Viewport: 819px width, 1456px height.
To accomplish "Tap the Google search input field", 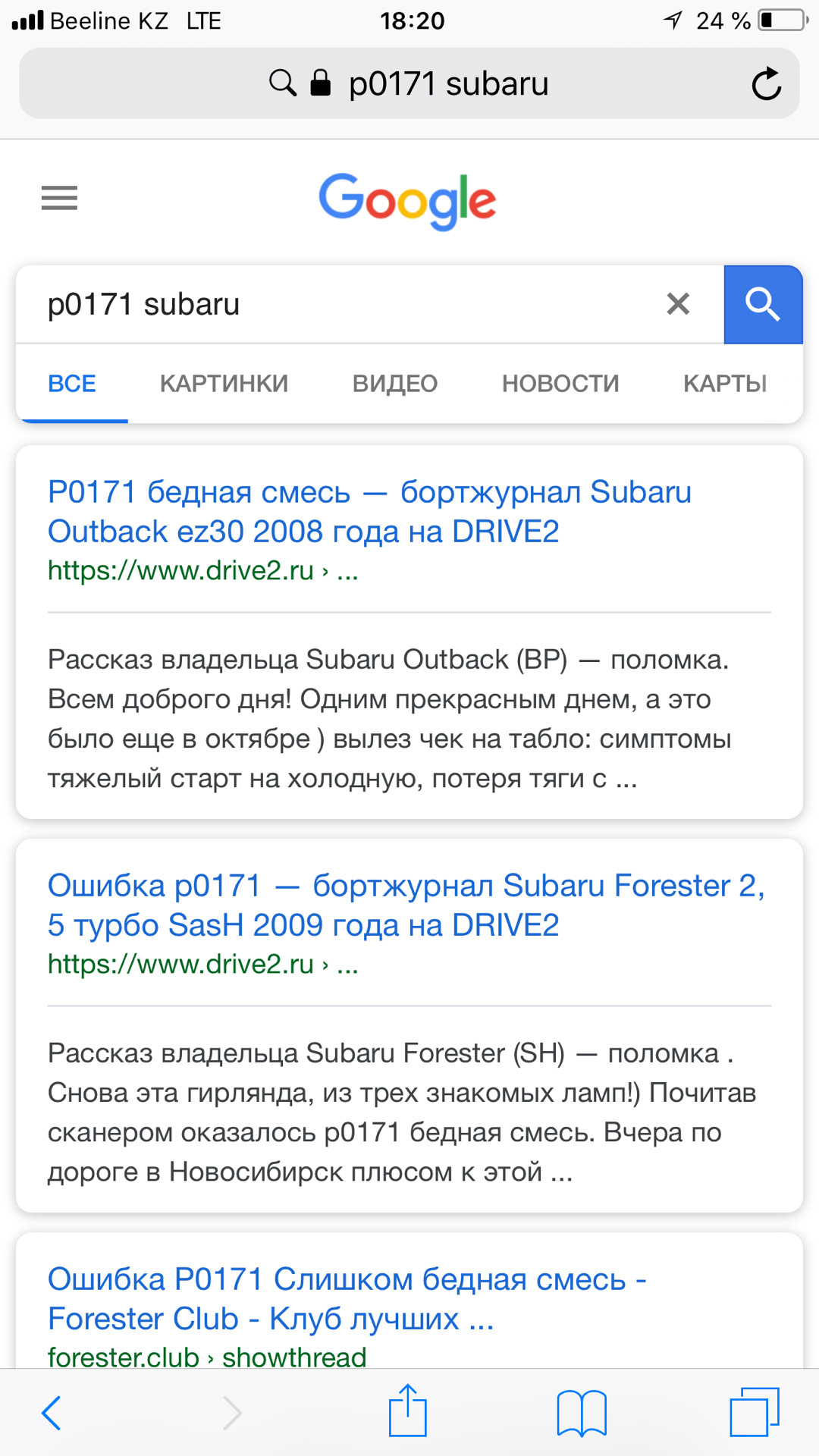I will (x=341, y=304).
